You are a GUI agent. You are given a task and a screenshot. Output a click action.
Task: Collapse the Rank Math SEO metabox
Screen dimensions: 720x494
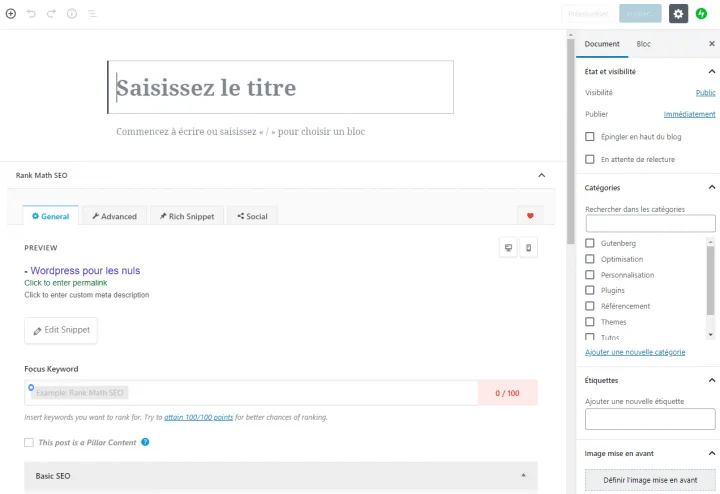tap(541, 175)
